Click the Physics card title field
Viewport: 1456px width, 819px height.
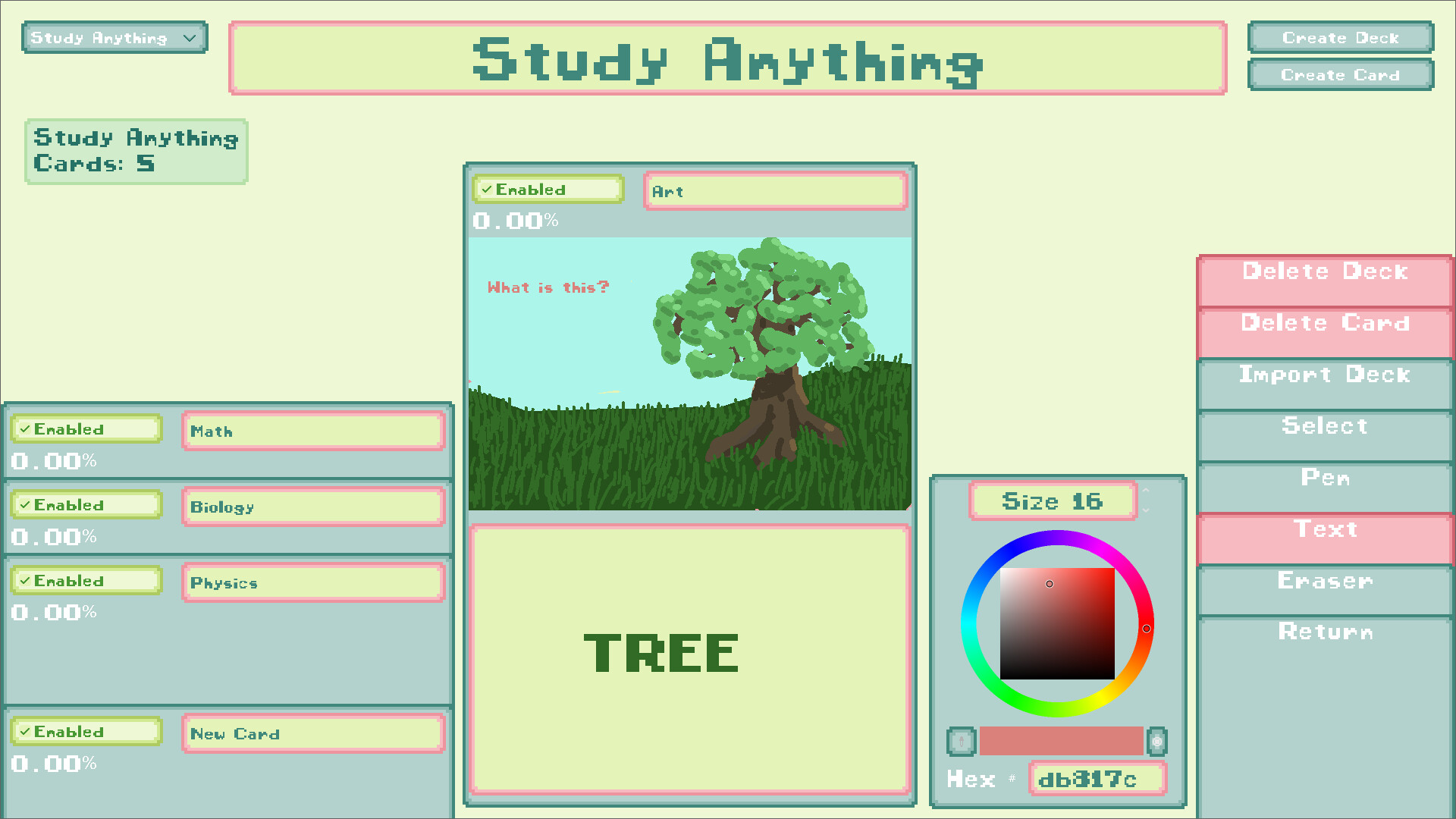pyautogui.click(x=313, y=583)
